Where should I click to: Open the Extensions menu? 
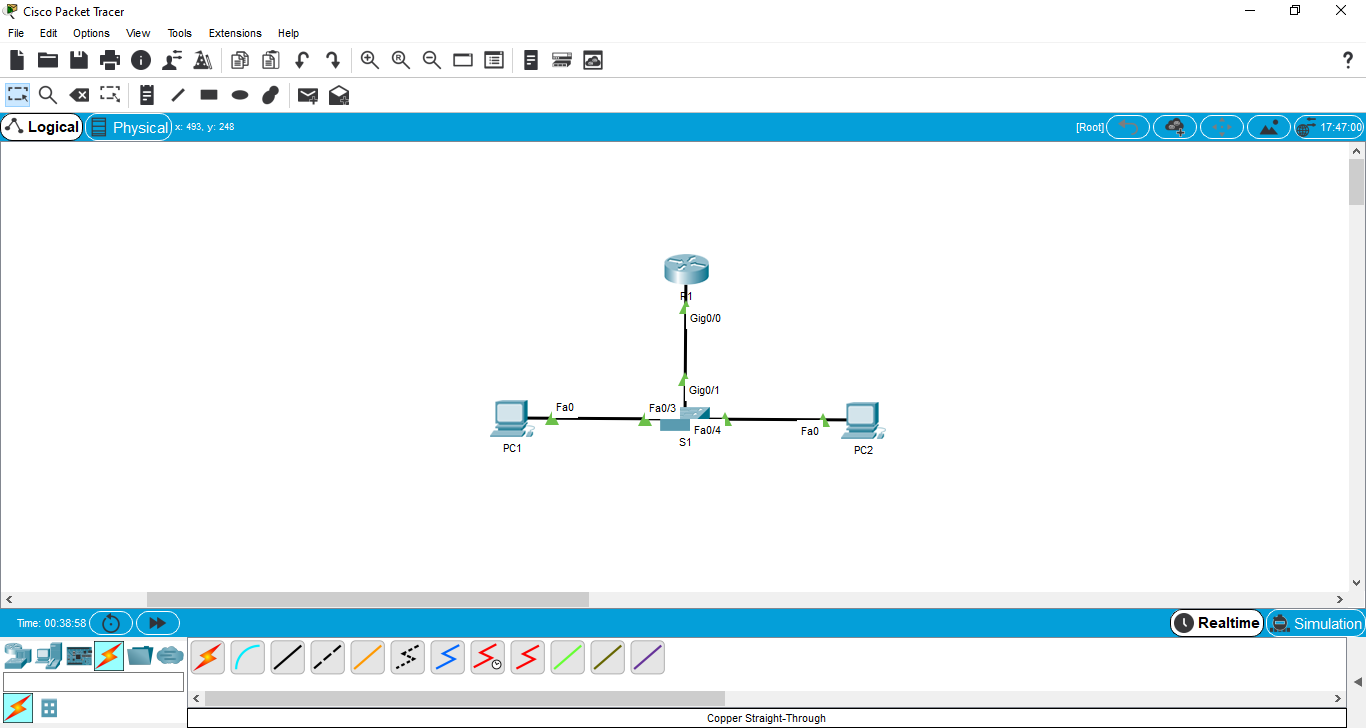click(235, 33)
